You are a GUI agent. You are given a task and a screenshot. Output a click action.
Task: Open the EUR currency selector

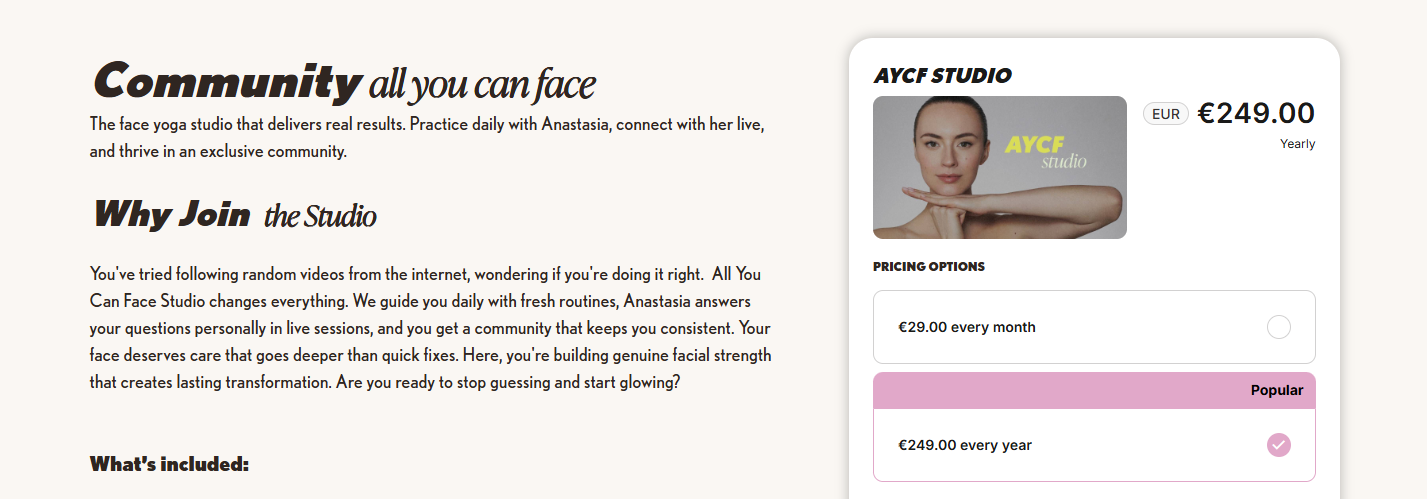[1165, 114]
